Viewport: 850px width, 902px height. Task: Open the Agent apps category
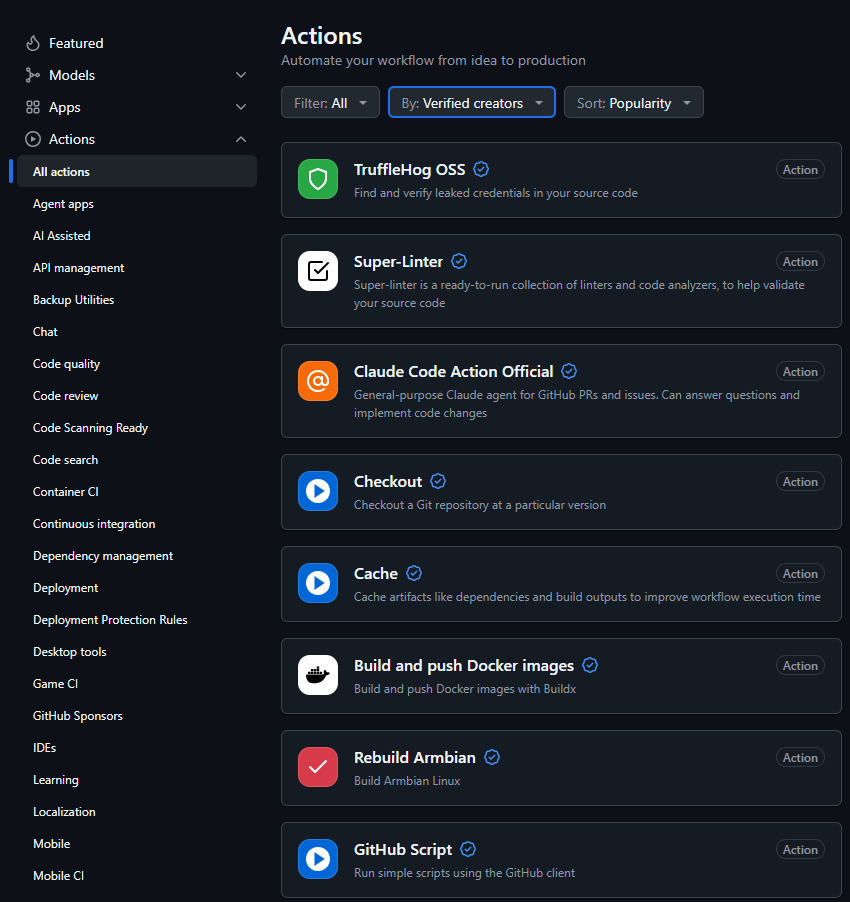pos(63,204)
